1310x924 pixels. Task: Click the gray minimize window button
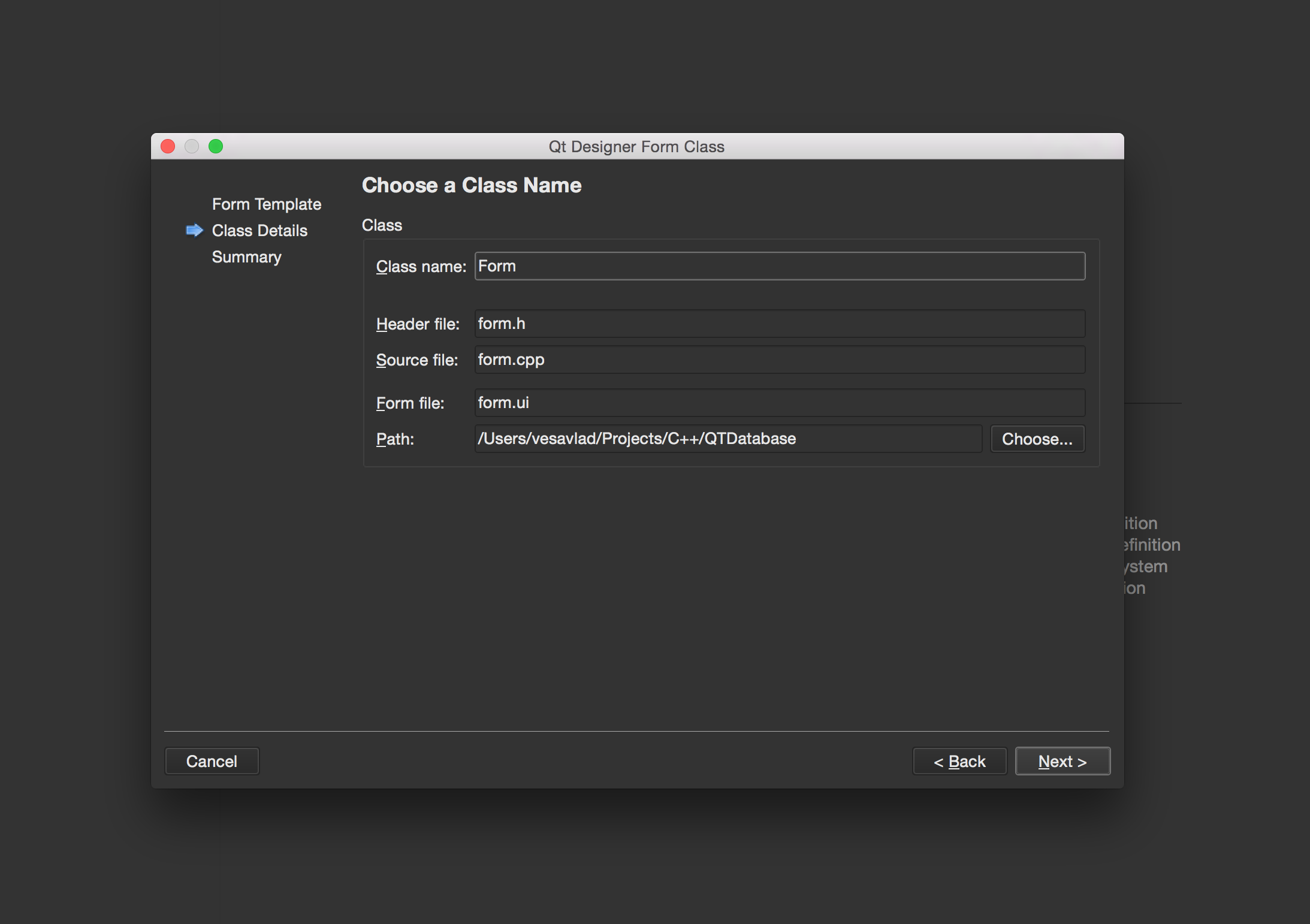click(192, 146)
